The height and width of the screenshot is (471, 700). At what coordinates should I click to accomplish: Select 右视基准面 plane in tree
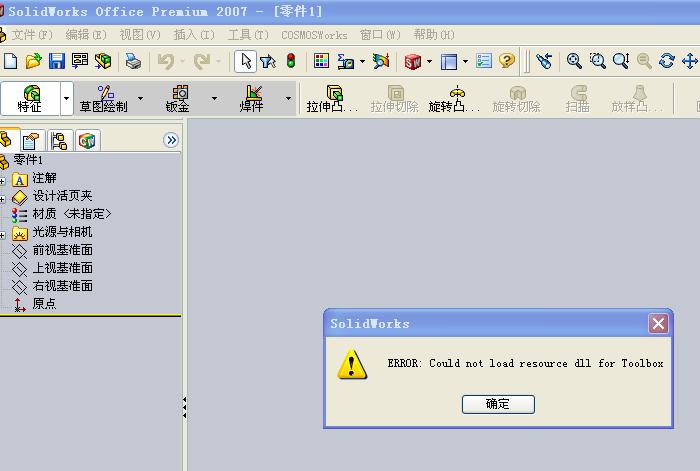pos(62,286)
